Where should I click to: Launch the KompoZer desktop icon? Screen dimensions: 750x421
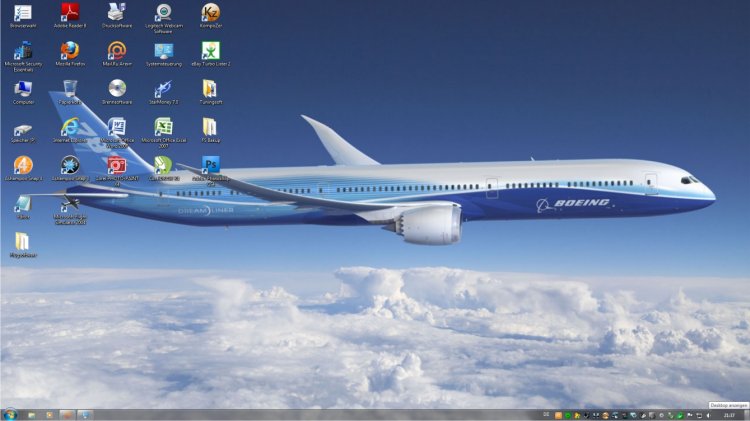click(x=210, y=16)
